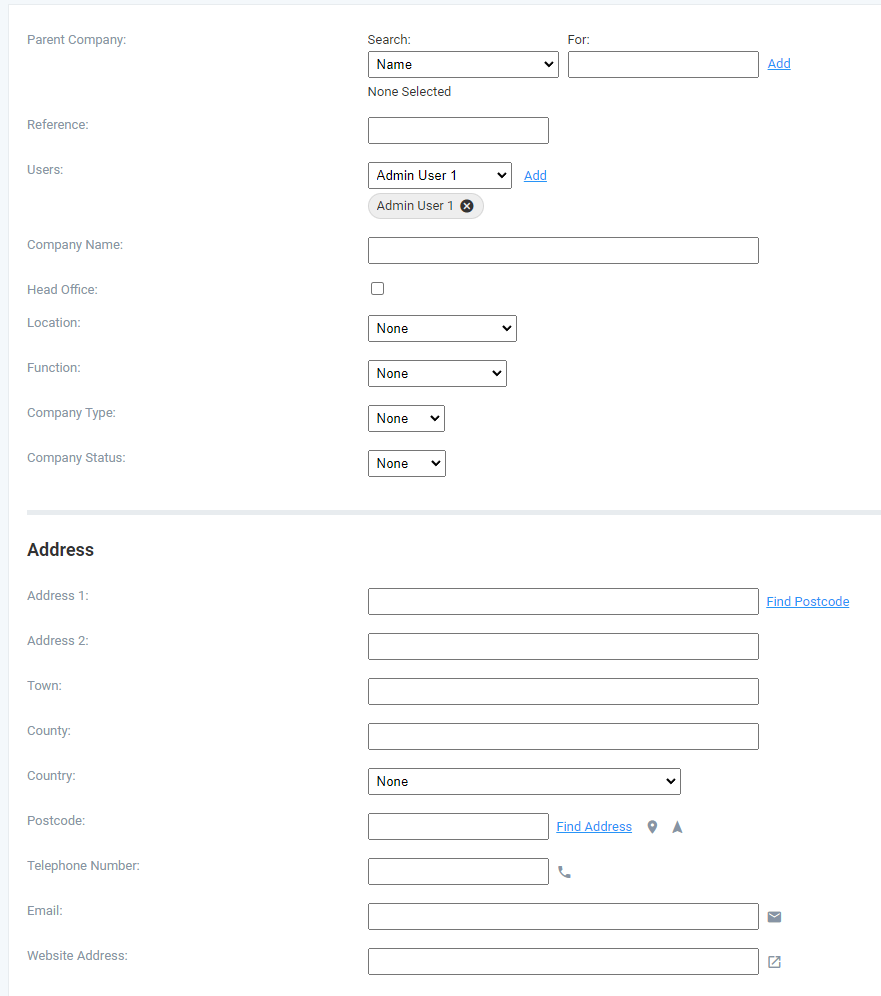Click the Find Address link

594,826
